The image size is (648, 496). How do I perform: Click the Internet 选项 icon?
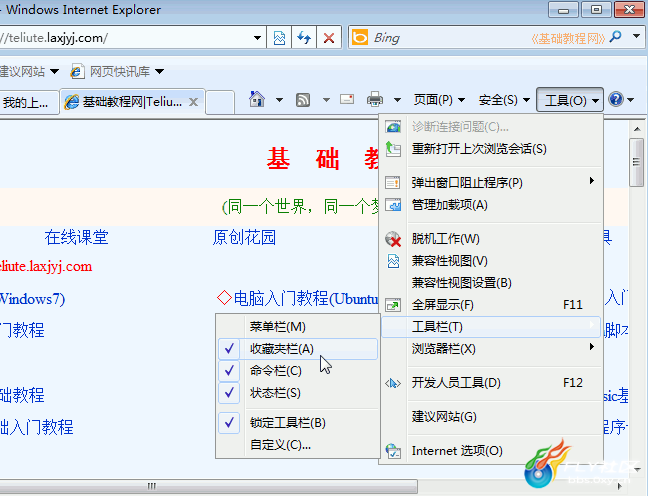point(393,451)
